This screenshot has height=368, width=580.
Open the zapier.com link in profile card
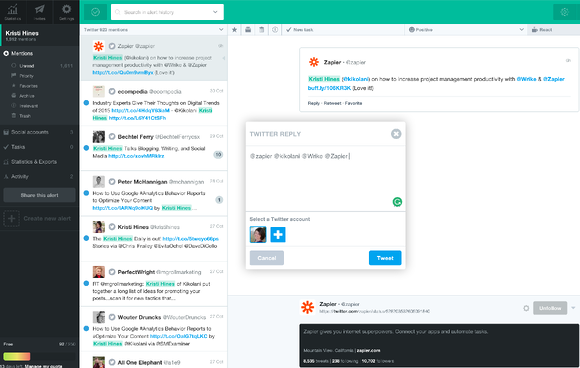pyautogui.click(x=368, y=350)
